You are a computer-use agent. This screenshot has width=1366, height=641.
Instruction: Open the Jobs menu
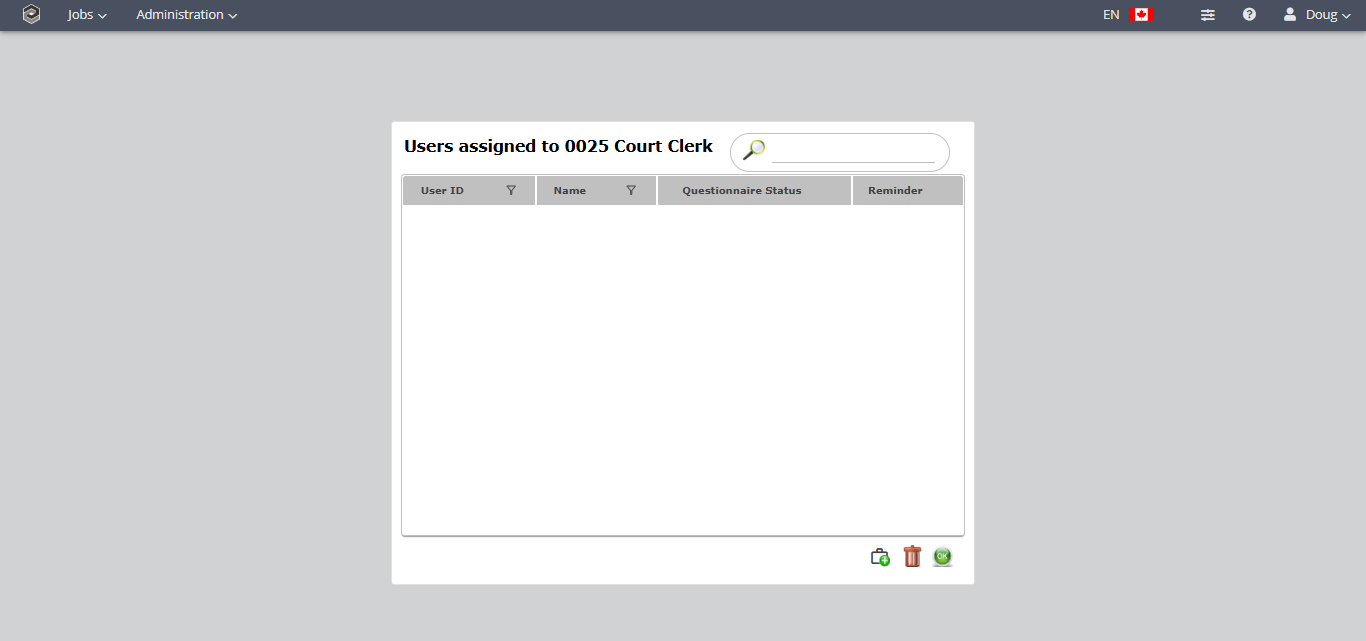coord(87,15)
